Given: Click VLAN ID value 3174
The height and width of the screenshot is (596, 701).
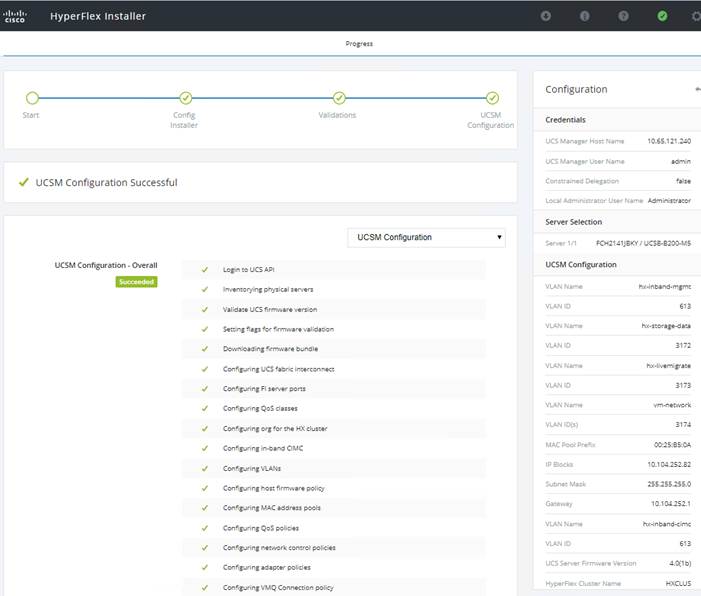Looking at the screenshot, I should 683,425.
